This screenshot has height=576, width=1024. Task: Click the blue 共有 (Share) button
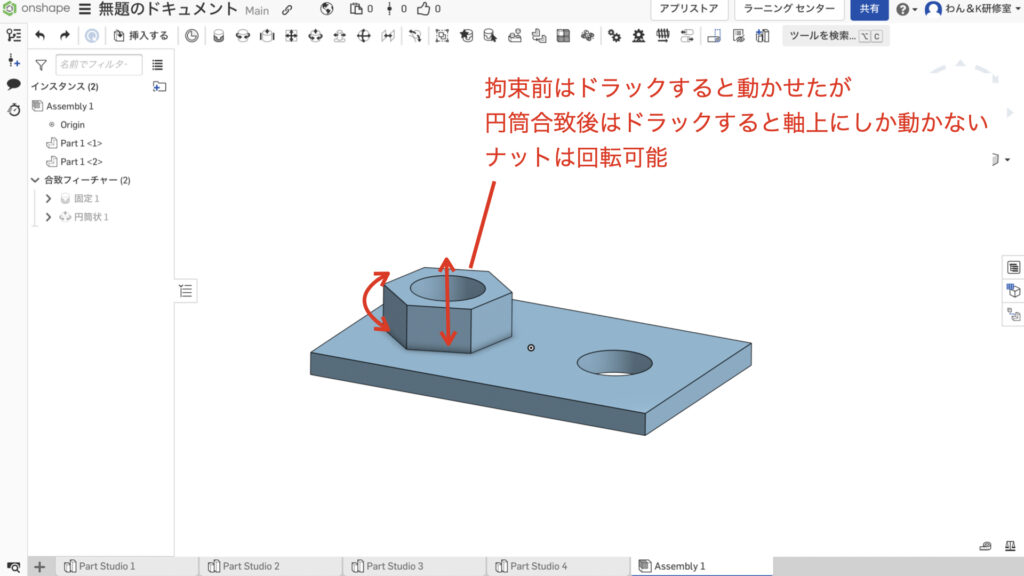(869, 9)
